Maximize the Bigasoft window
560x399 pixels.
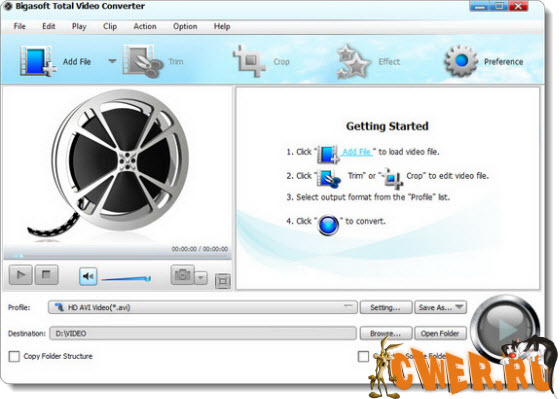(500, 6)
